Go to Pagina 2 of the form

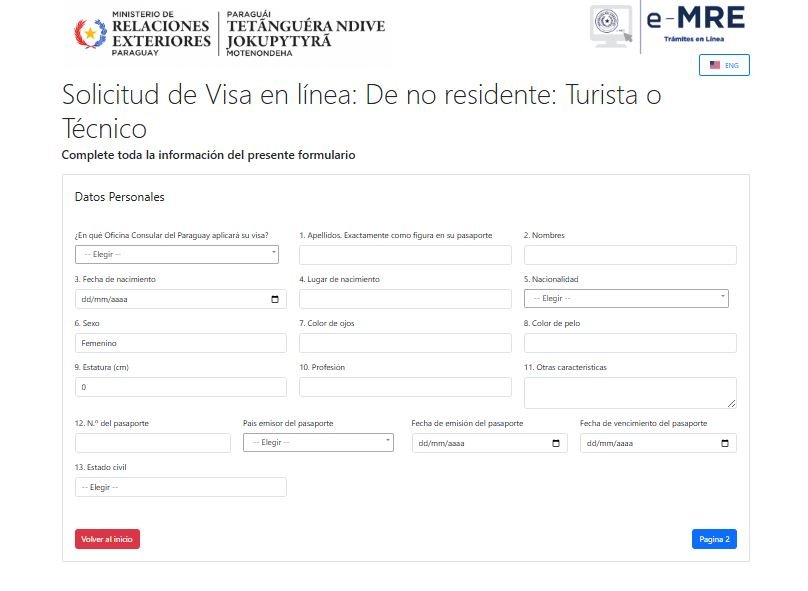coord(714,539)
